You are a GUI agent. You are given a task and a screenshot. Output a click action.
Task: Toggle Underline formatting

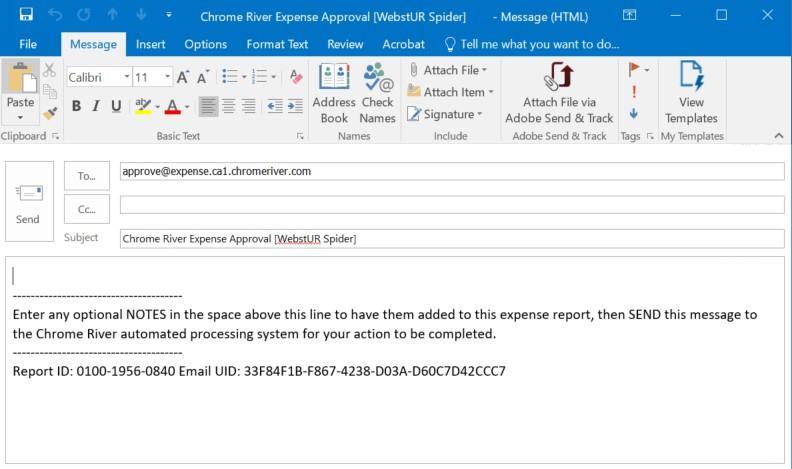[116, 106]
